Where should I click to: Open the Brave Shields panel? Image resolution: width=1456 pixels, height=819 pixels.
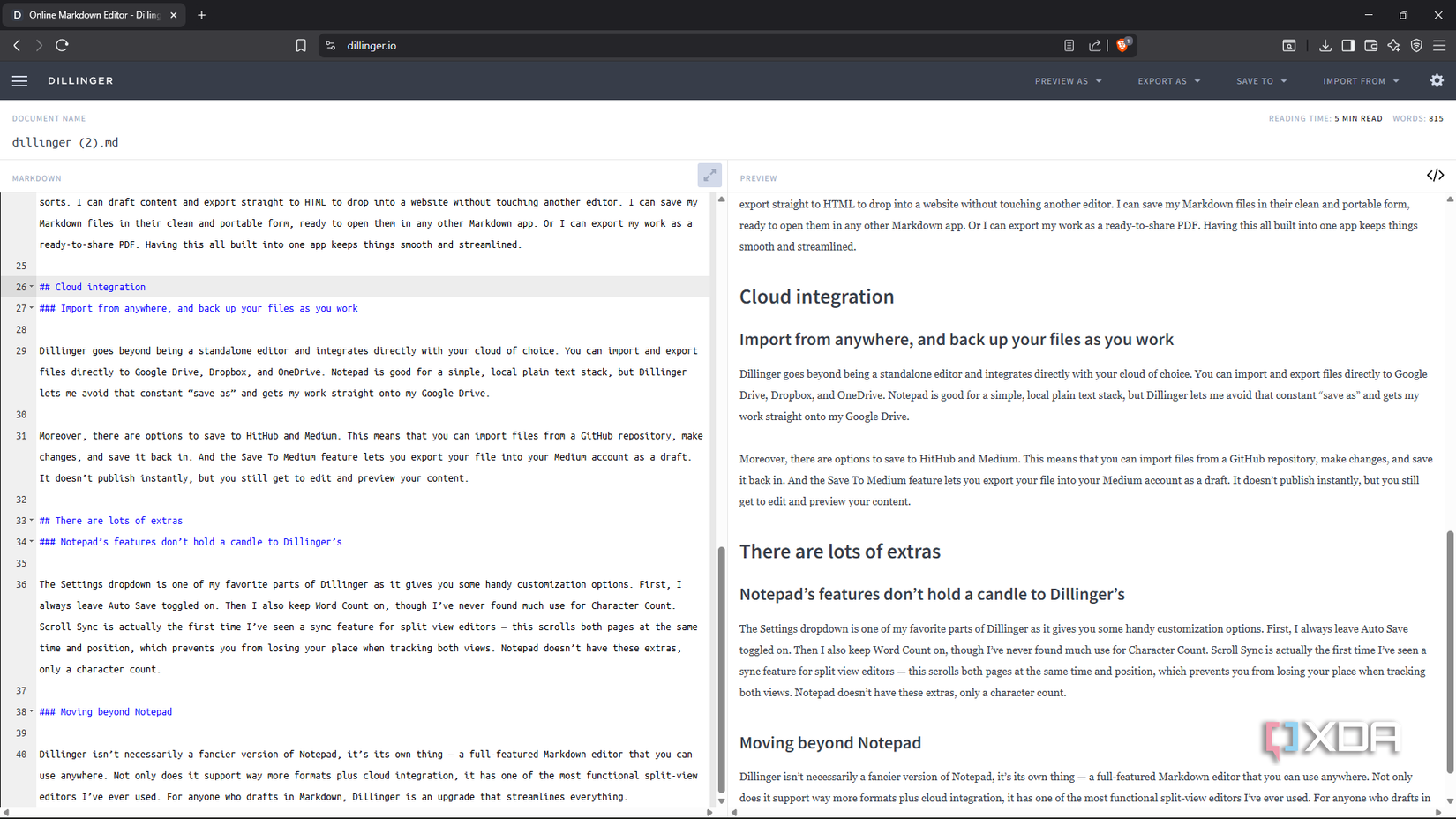[x=1122, y=45]
